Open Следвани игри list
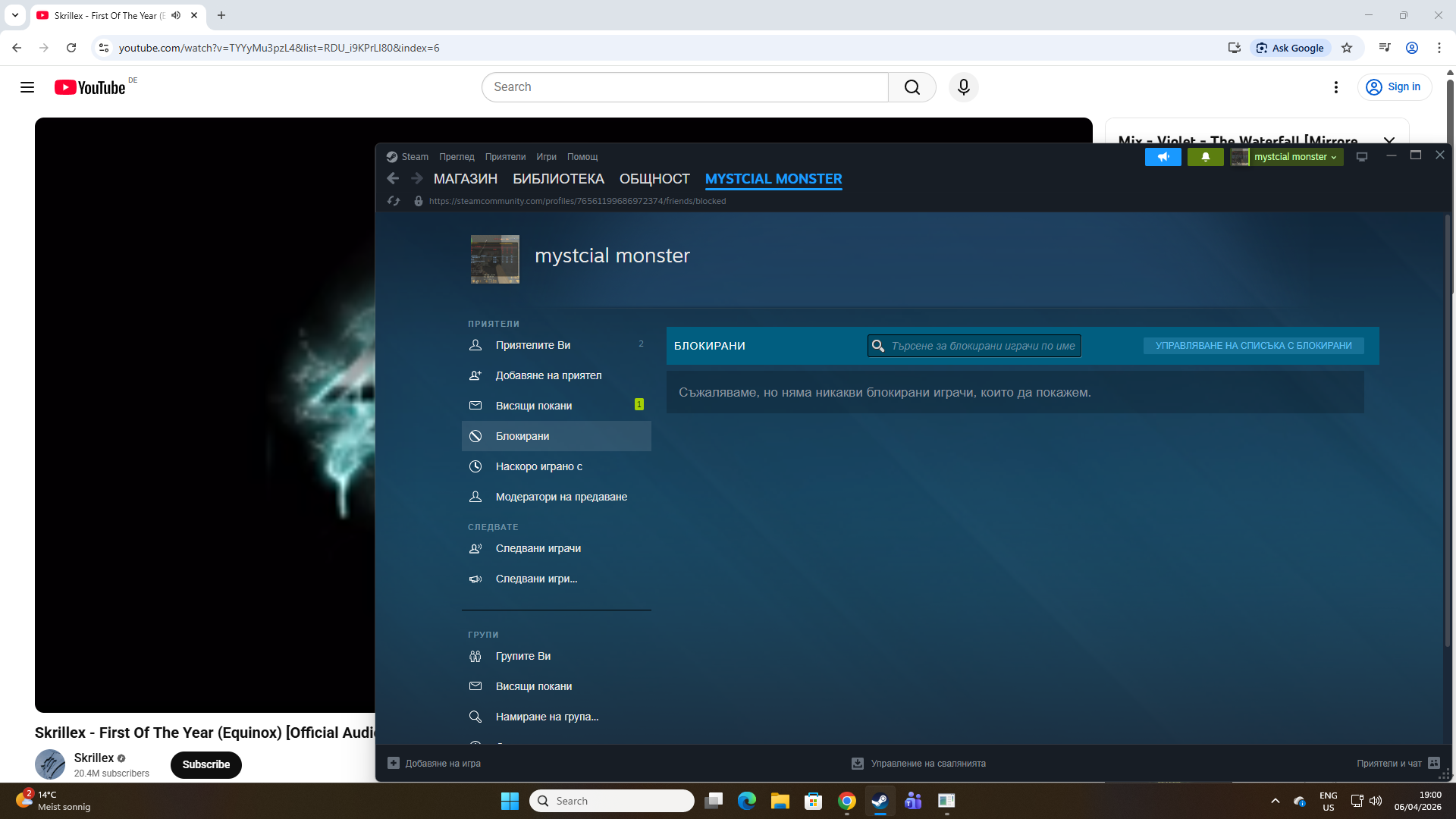The height and width of the screenshot is (819, 1456). pos(556,579)
